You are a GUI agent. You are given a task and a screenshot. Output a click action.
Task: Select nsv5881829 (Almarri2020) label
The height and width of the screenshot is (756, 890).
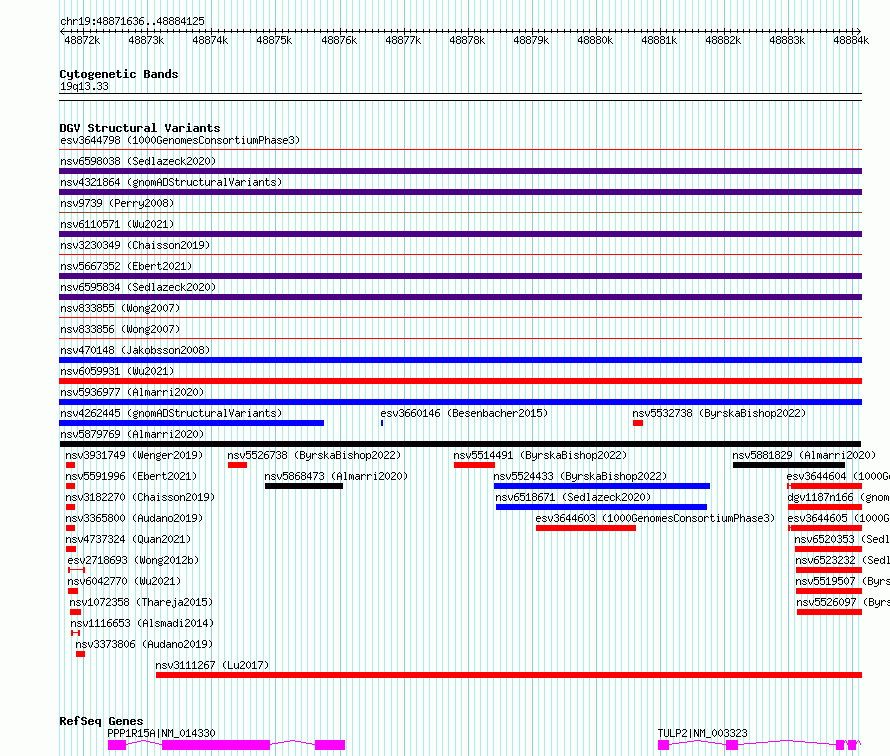[804, 455]
